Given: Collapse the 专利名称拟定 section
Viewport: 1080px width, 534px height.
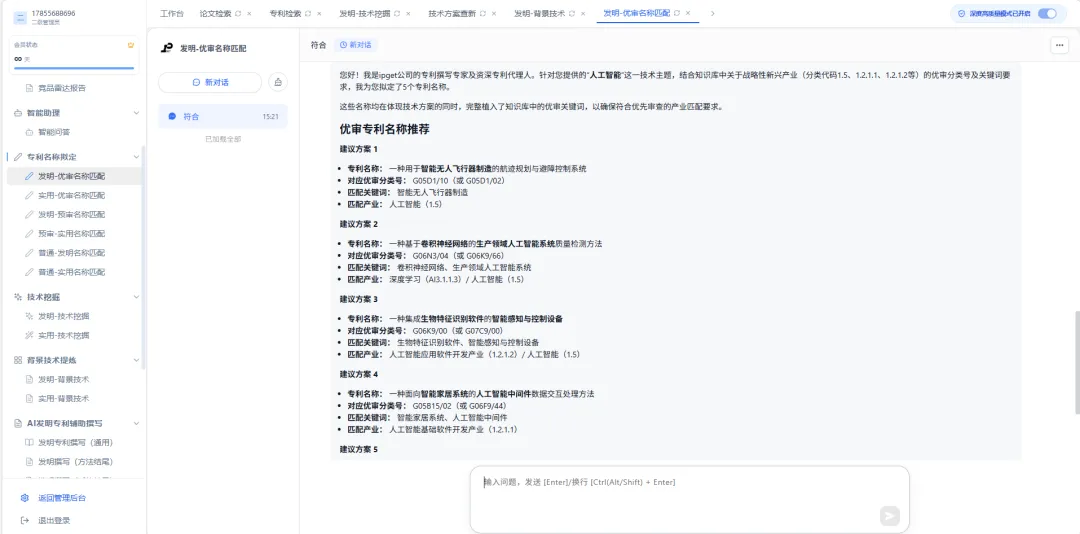Looking at the screenshot, I should point(136,156).
